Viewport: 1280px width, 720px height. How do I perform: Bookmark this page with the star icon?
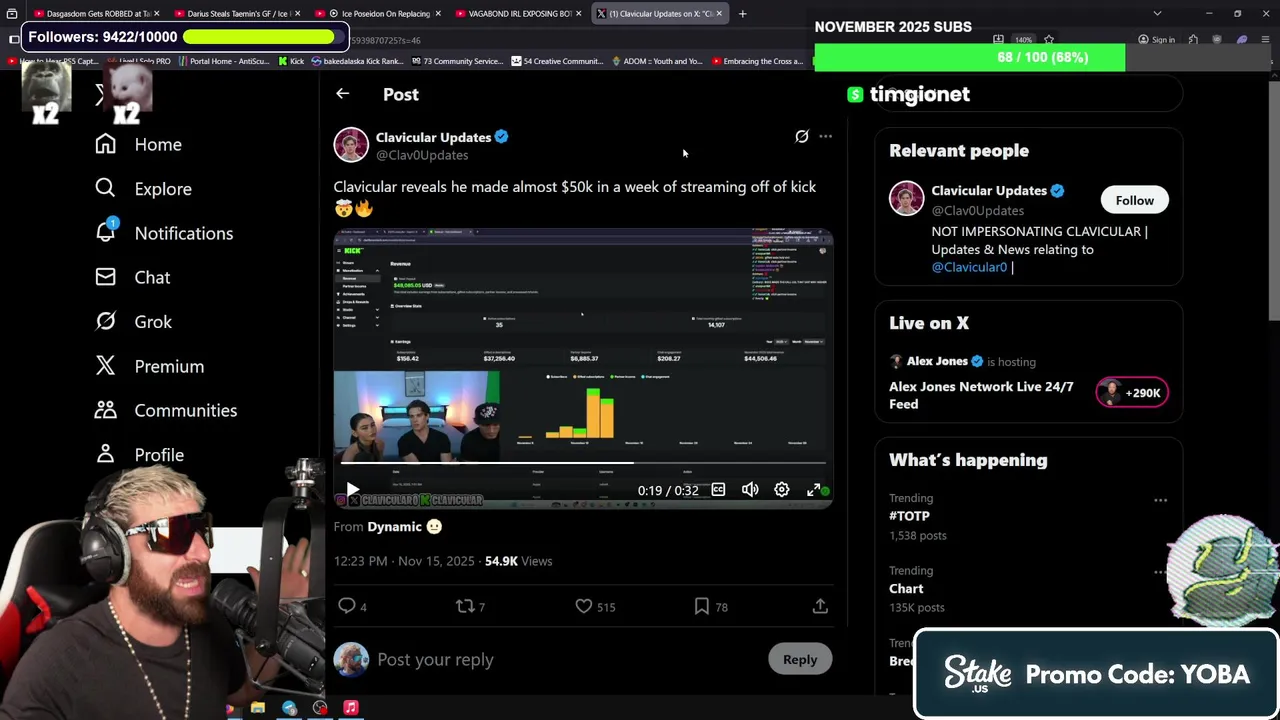tap(1049, 40)
